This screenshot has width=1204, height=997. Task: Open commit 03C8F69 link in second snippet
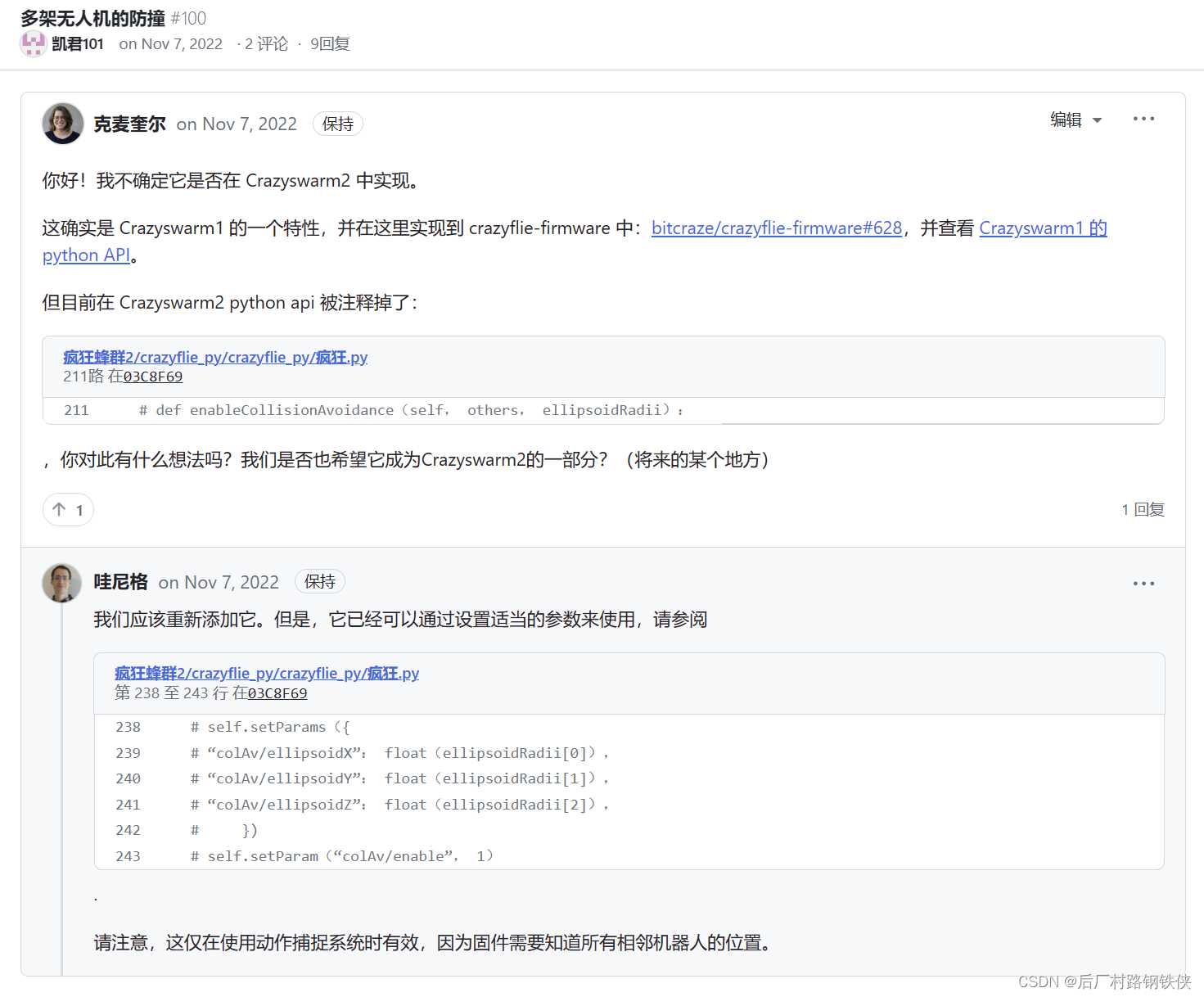coord(277,693)
